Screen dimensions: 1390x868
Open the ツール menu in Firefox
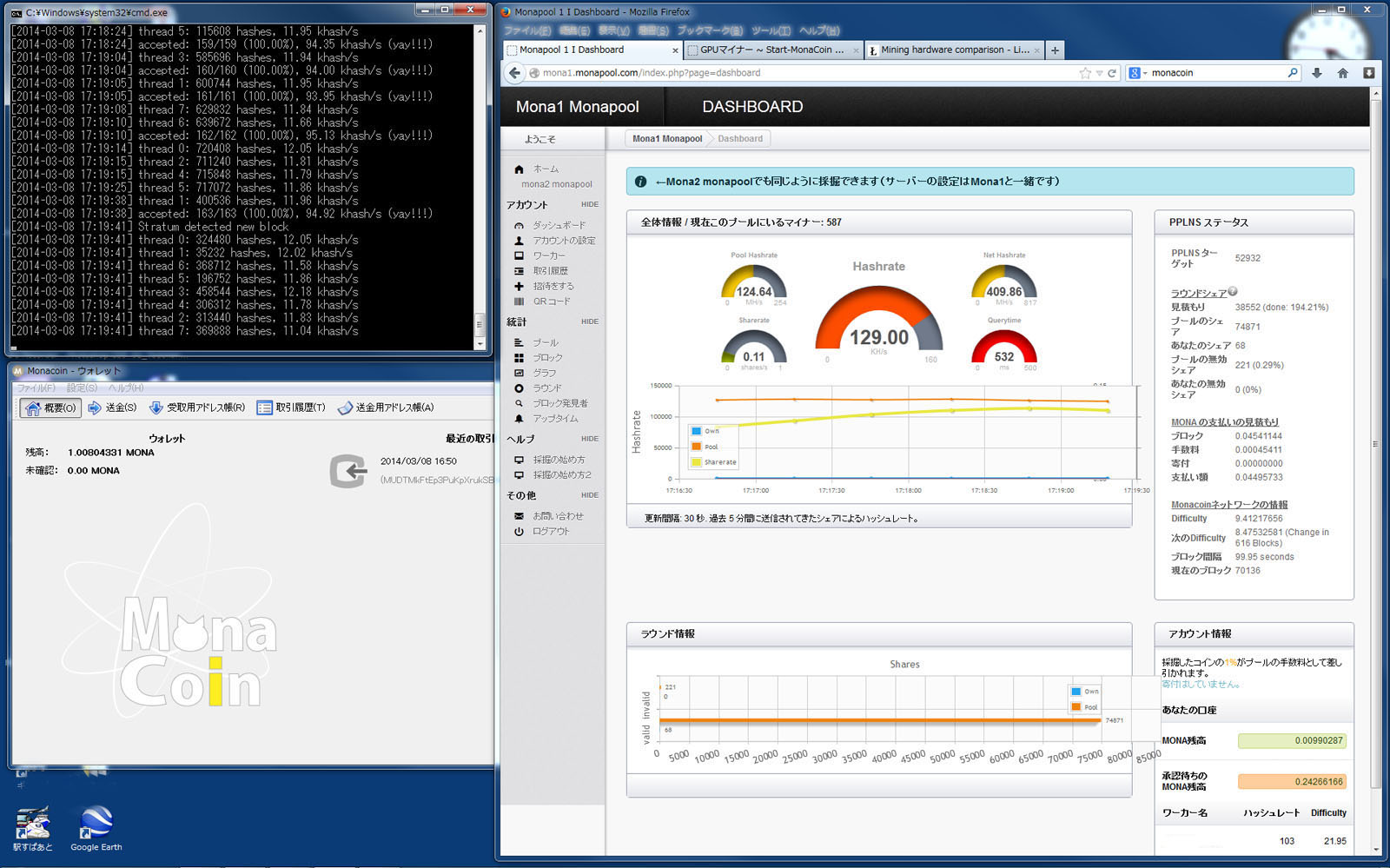[771, 30]
